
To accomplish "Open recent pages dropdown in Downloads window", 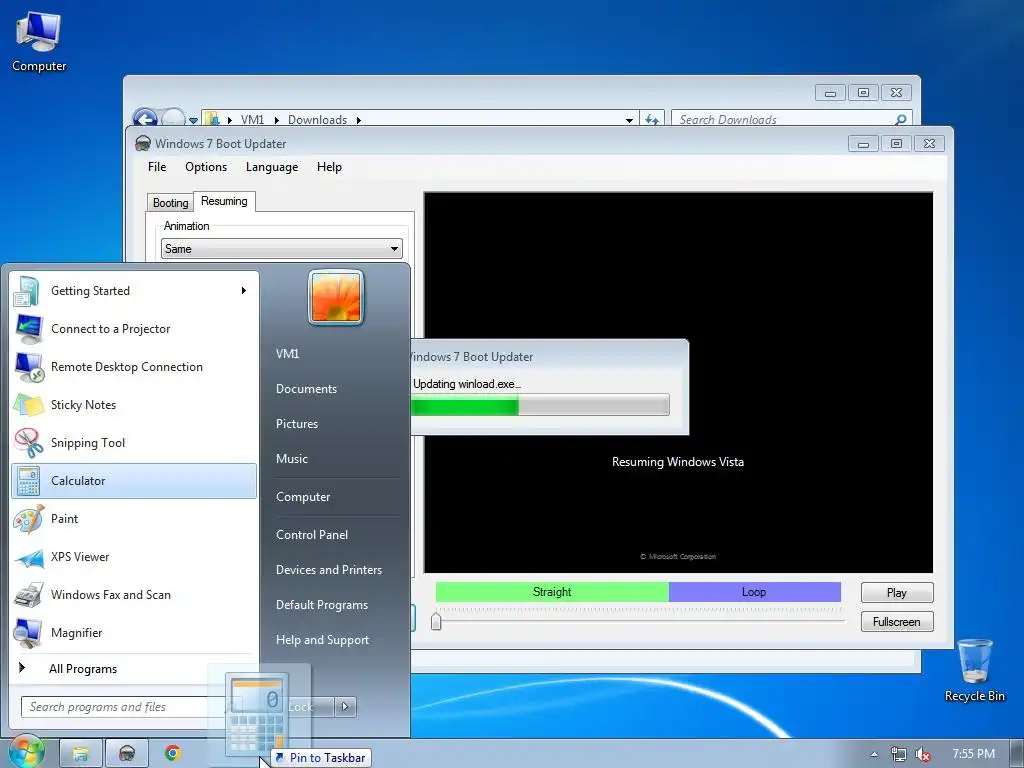I will point(193,120).
